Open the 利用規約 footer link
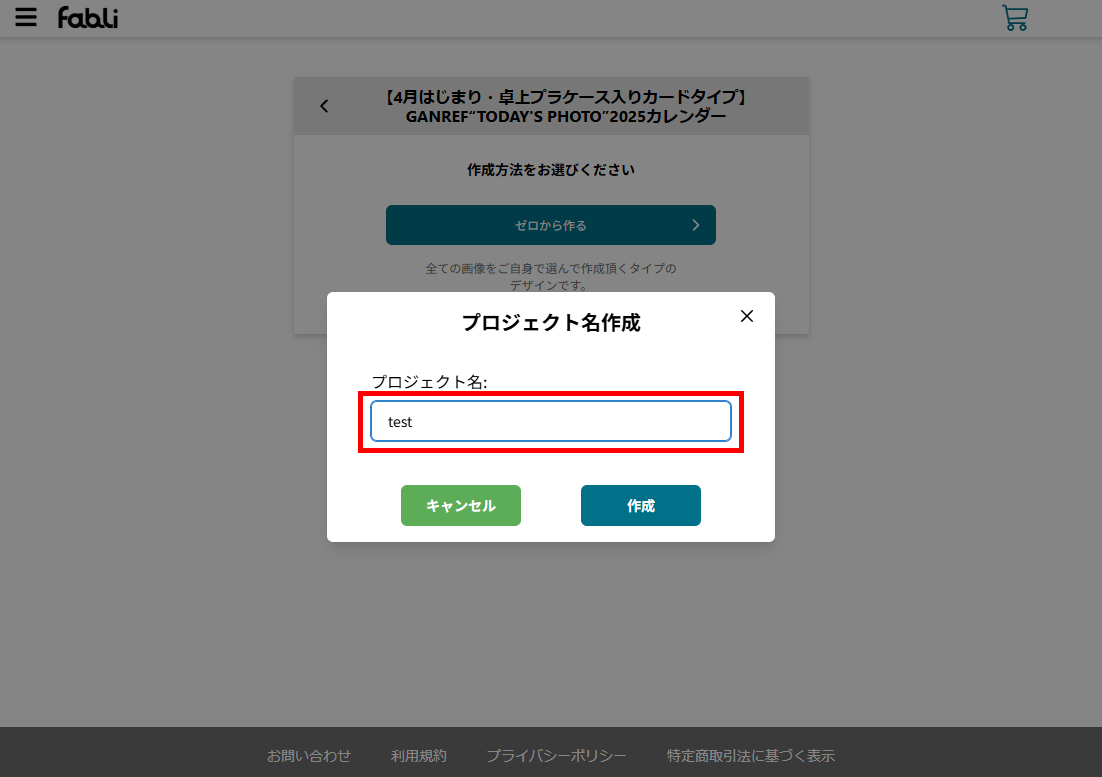Image resolution: width=1102 pixels, height=777 pixels. point(419,756)
